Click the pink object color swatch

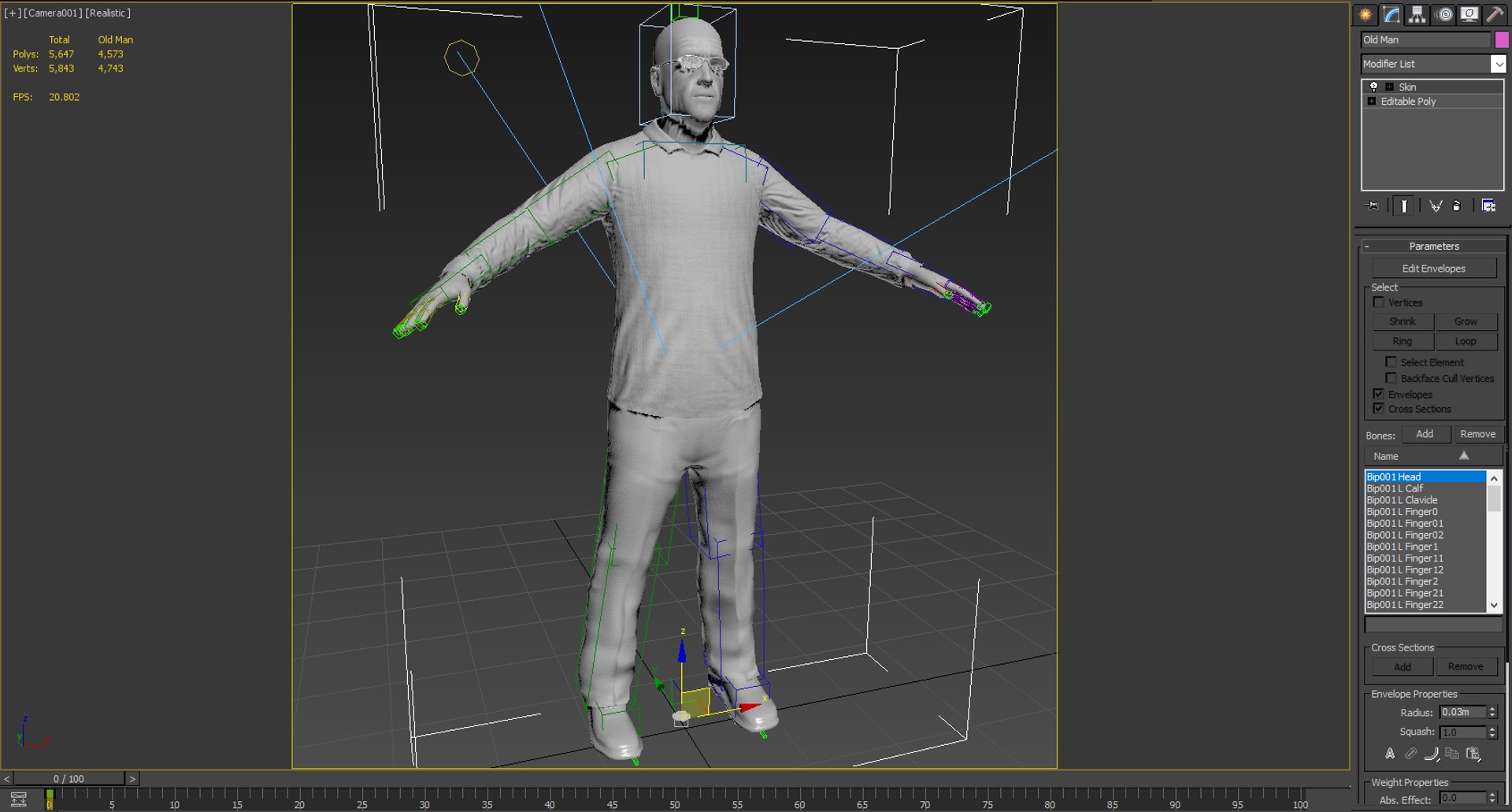pyautogui.click(x=1501, y=39)
